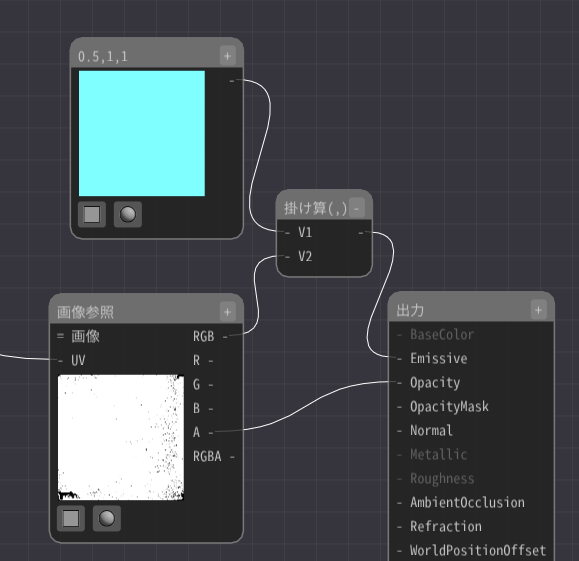Click plus button on 出力 node
Screen dimensions: 579x561
[538, 310]
